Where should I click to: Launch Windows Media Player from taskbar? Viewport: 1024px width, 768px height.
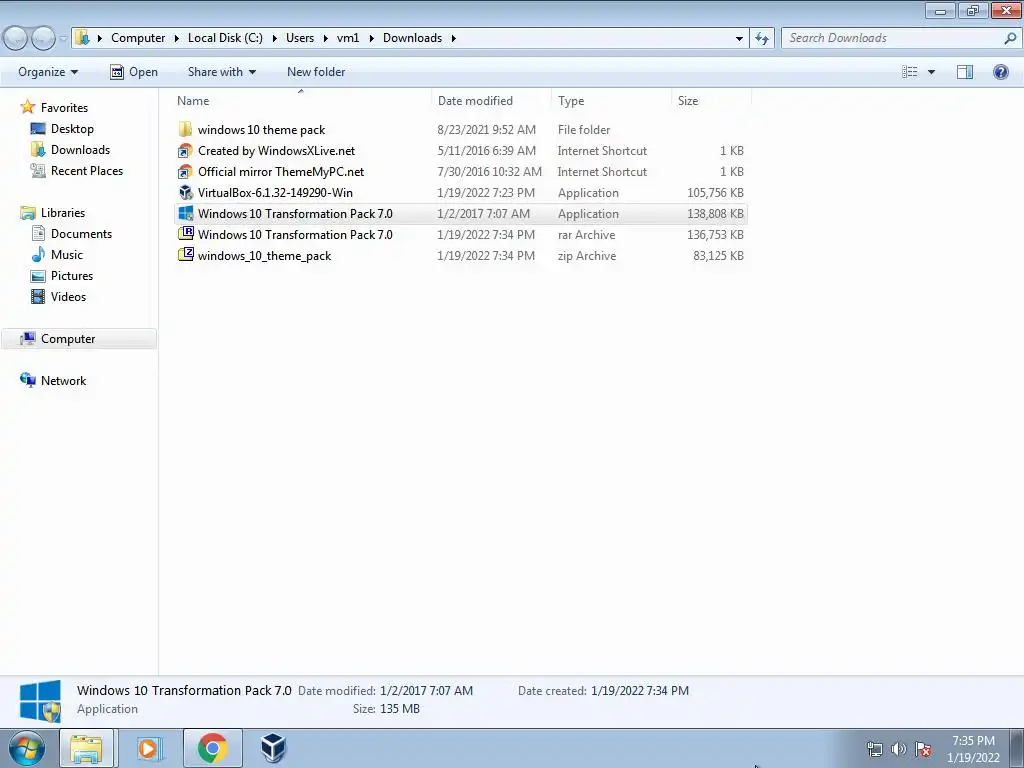point(148,748)
